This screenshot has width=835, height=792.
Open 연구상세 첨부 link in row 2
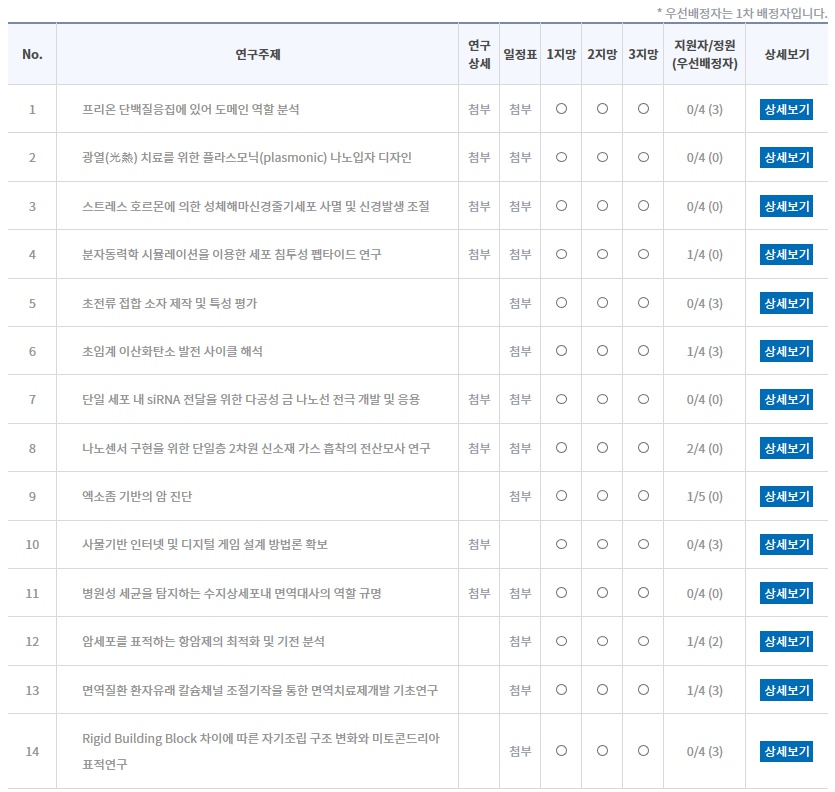click(479, 157)
